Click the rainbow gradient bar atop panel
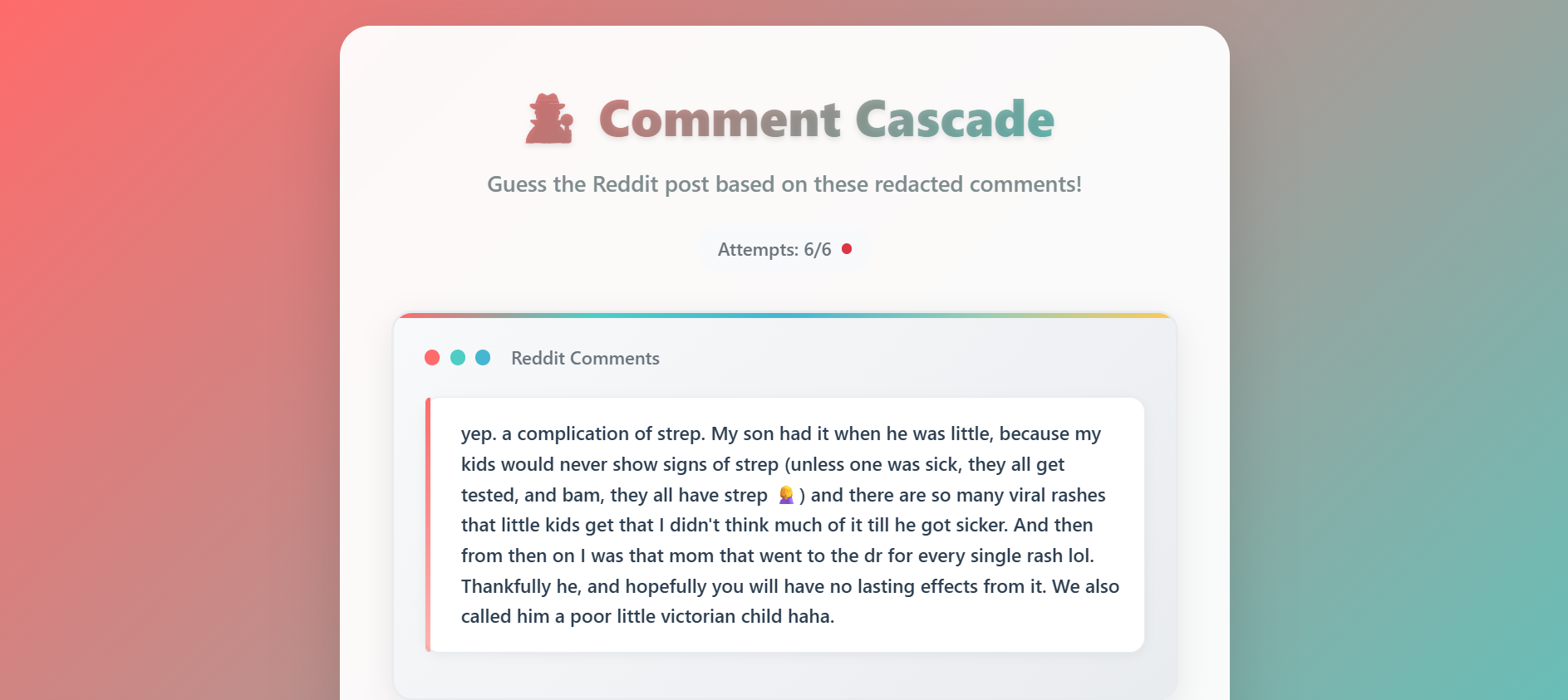 pos(784,316)
